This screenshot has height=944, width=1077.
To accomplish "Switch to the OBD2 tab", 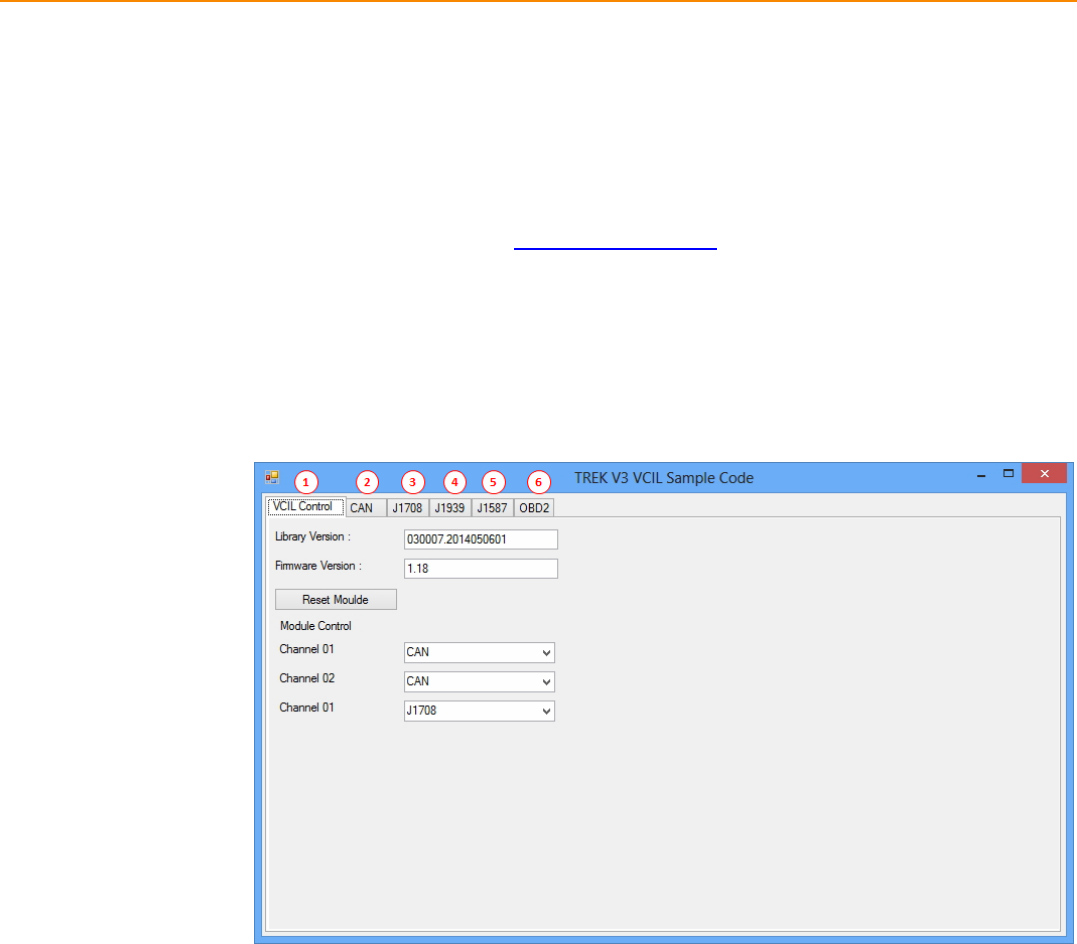I will 534,508.
